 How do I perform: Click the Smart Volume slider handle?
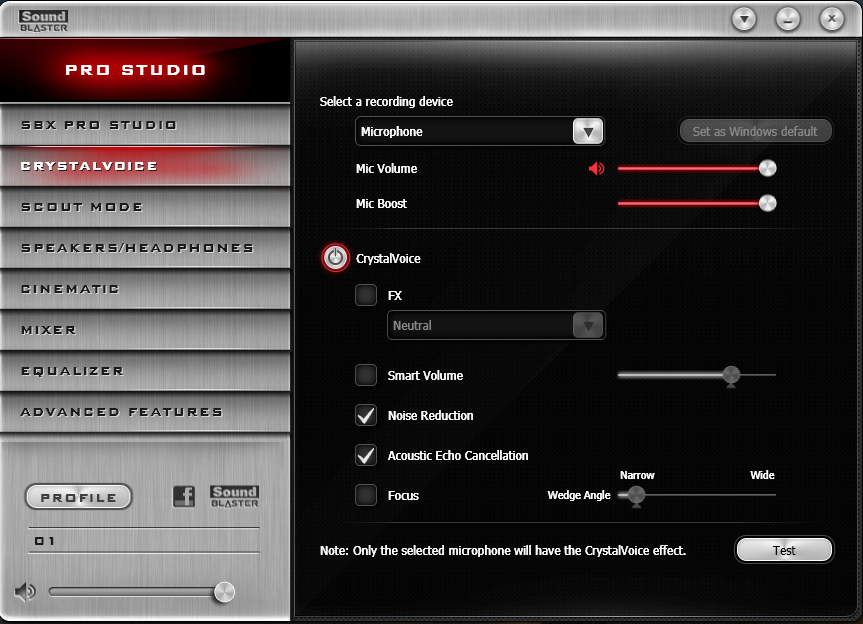point(731,375)
